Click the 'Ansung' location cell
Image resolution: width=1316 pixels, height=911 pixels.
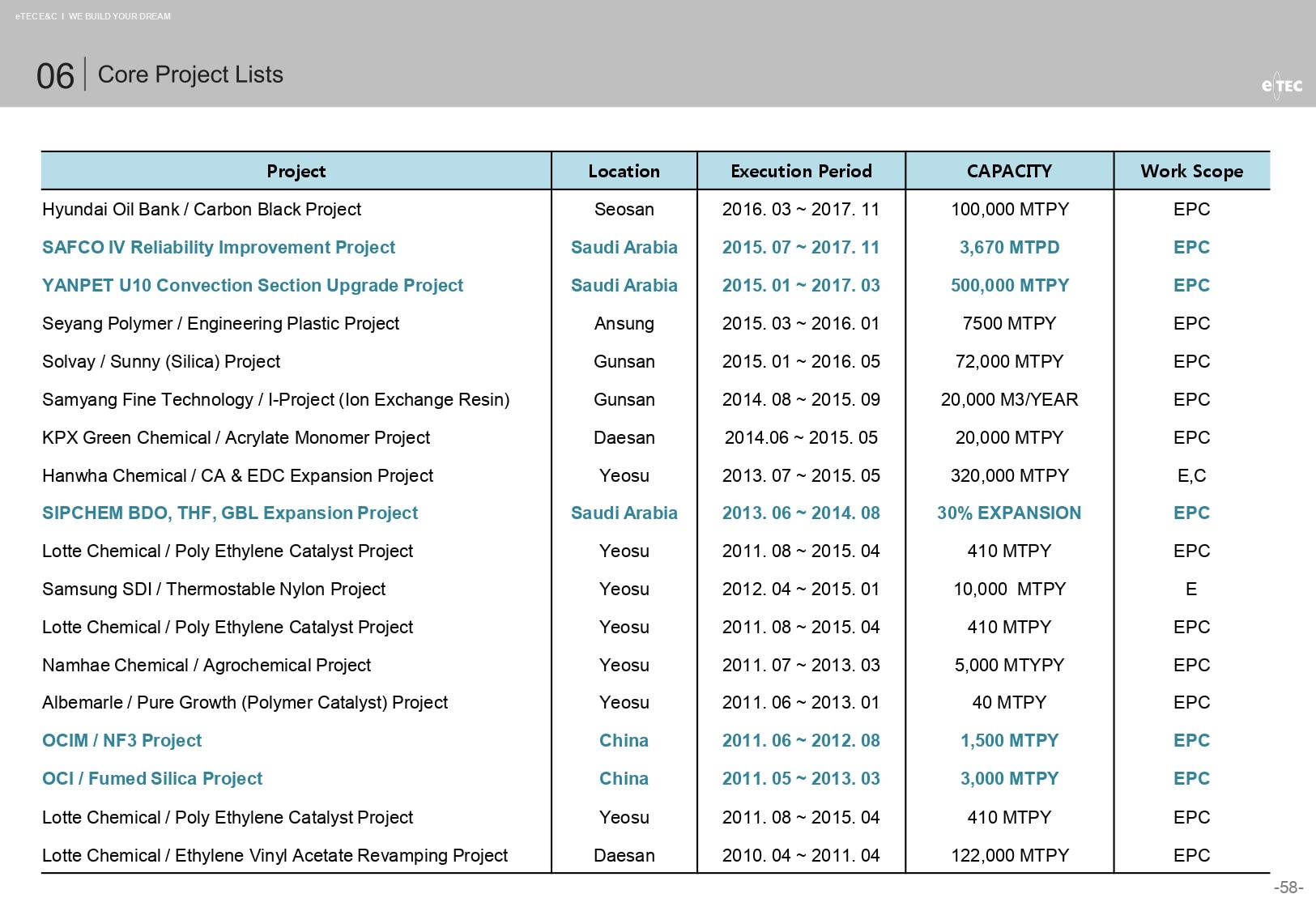click(x=624, y=323)
